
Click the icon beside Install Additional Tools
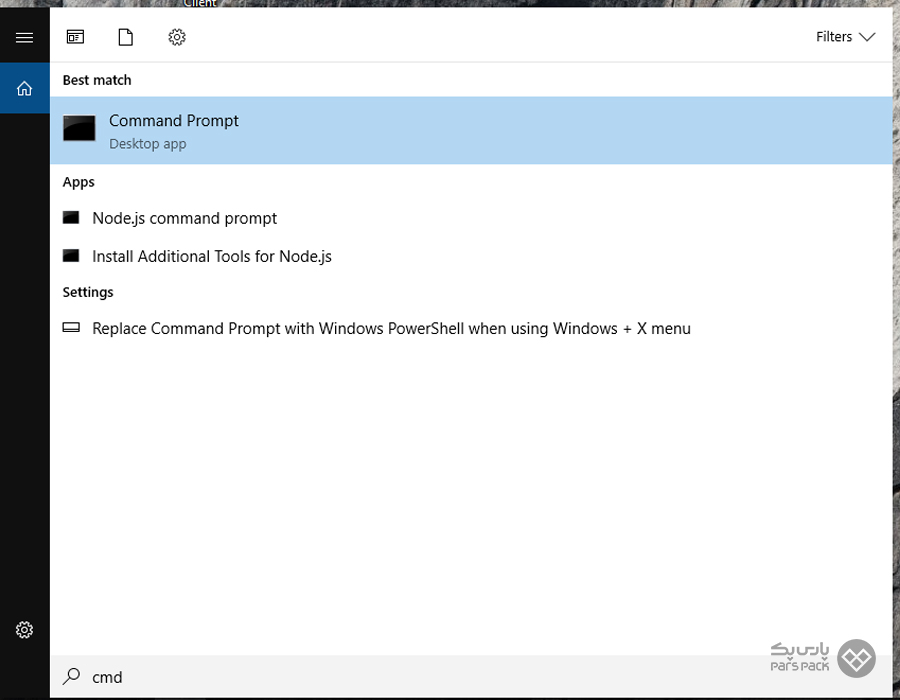coord(71,255)
